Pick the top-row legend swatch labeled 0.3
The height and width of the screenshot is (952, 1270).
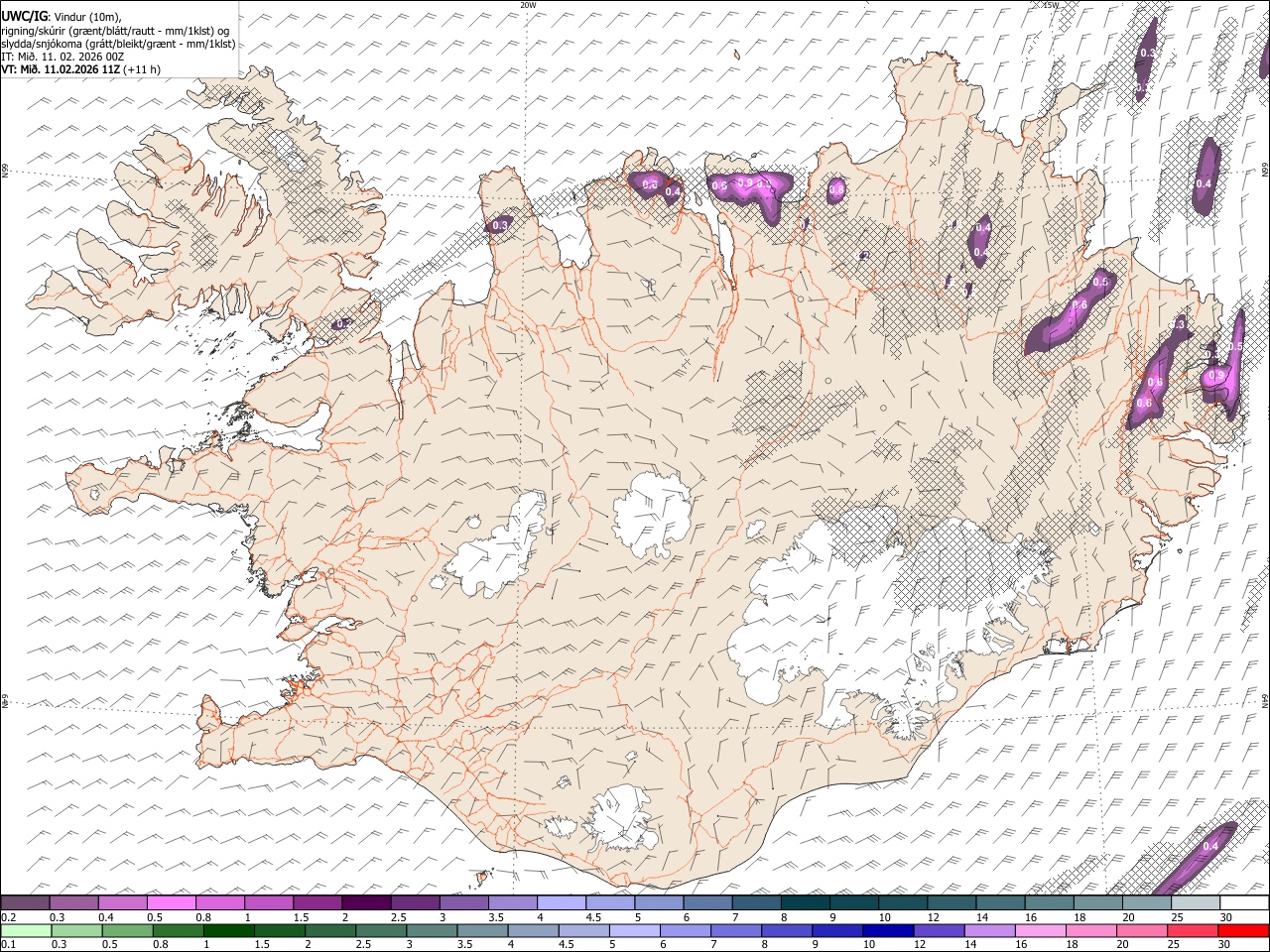[73, 903]
